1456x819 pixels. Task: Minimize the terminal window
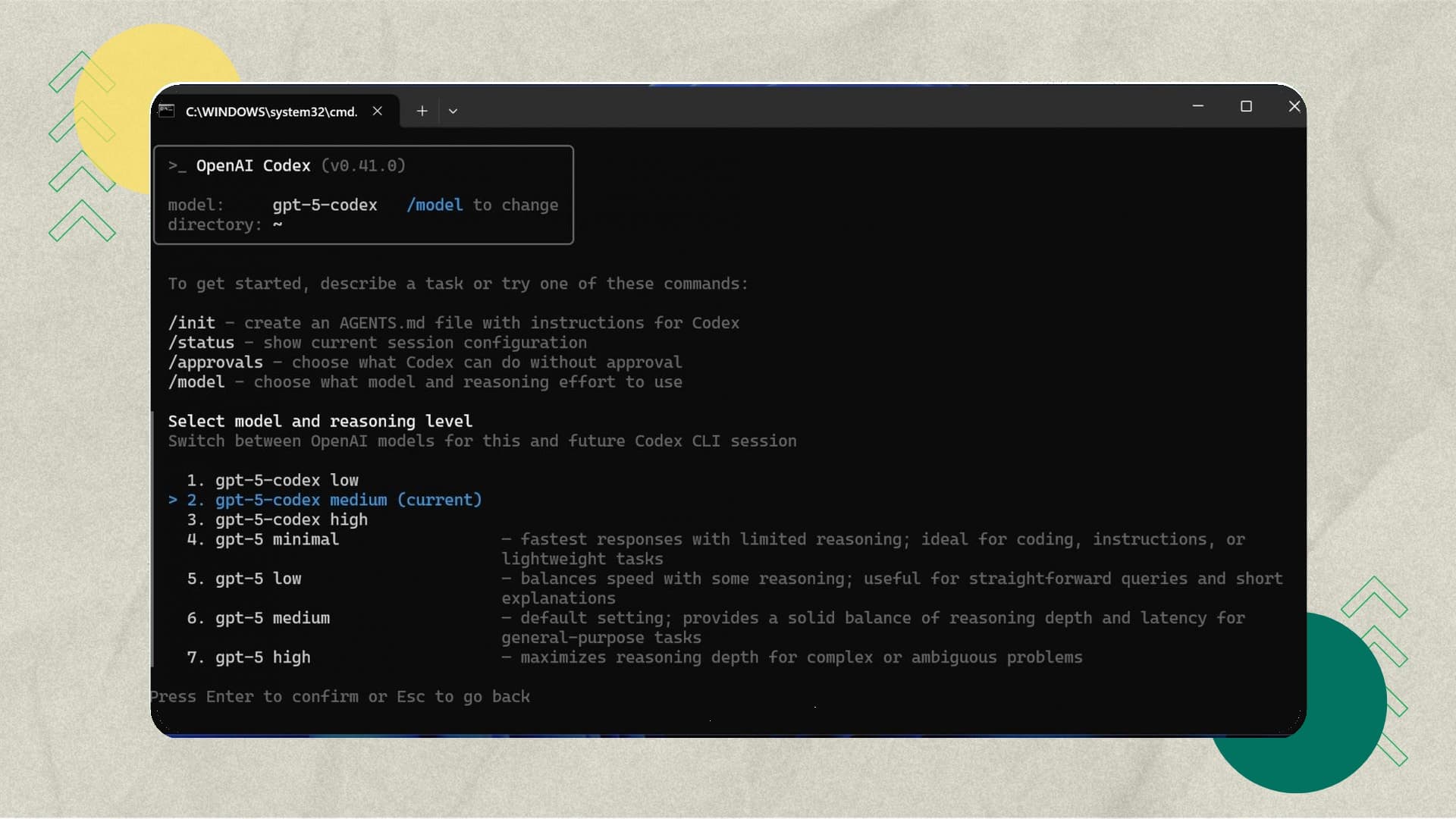tap(1198, 106)
